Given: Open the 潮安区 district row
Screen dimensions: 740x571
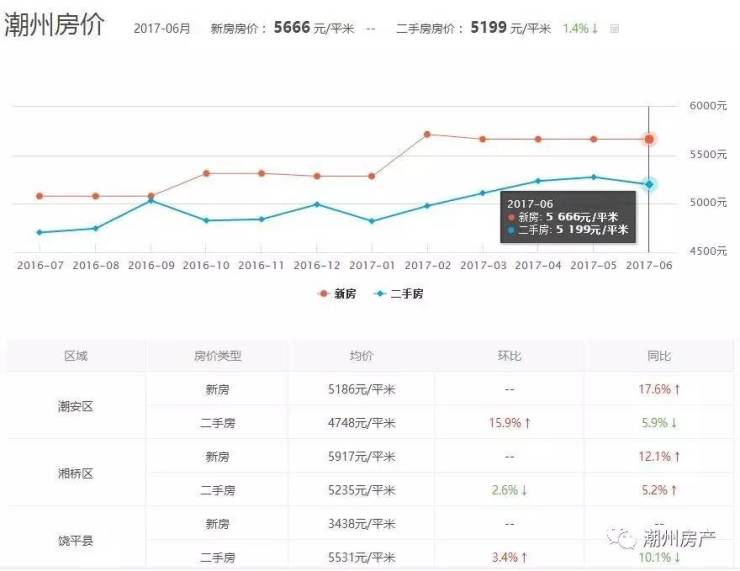Looking at the screenshot, I should pyautogui.click(x=76, y=406).
